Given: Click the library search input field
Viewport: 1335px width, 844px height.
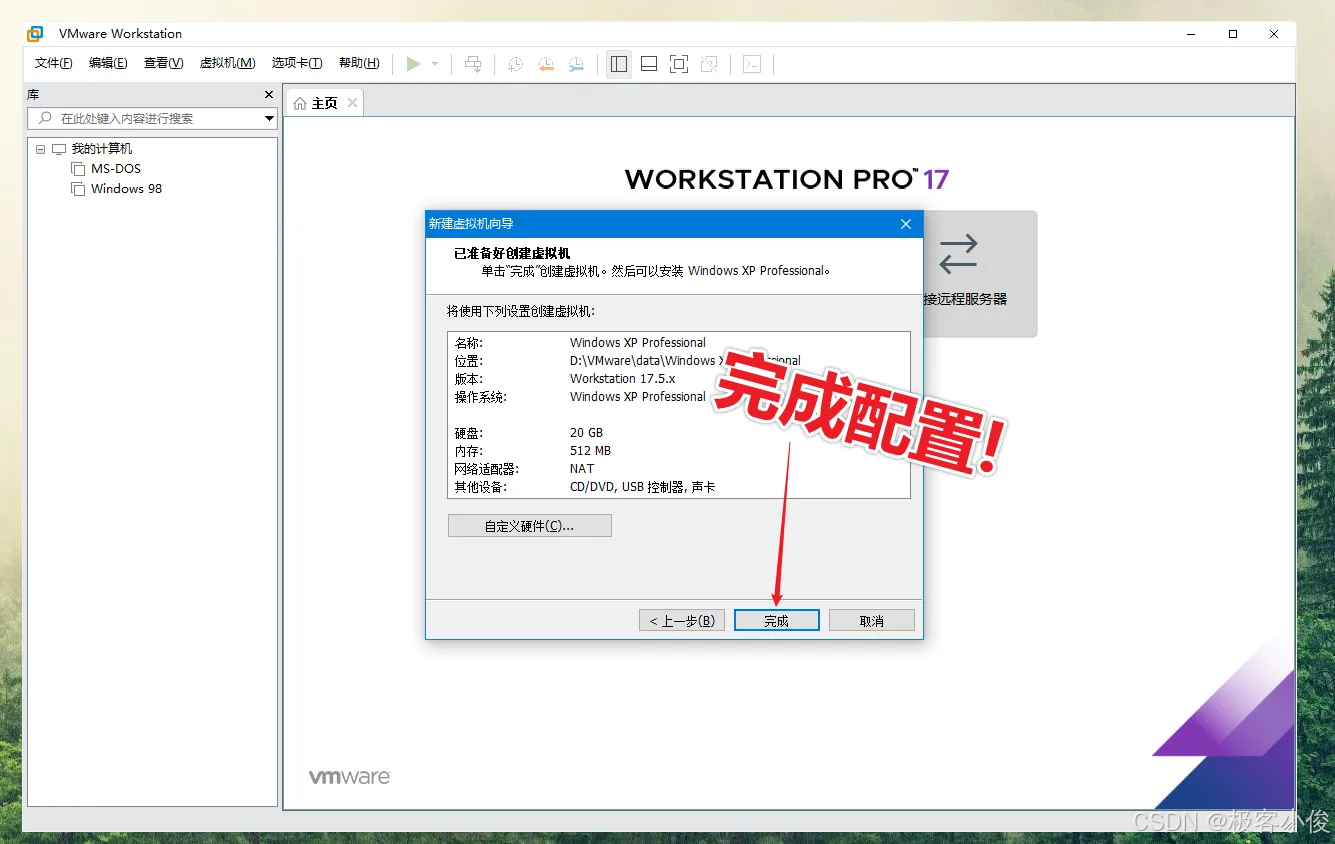Looking at the screenshot, I should (152, 118).
